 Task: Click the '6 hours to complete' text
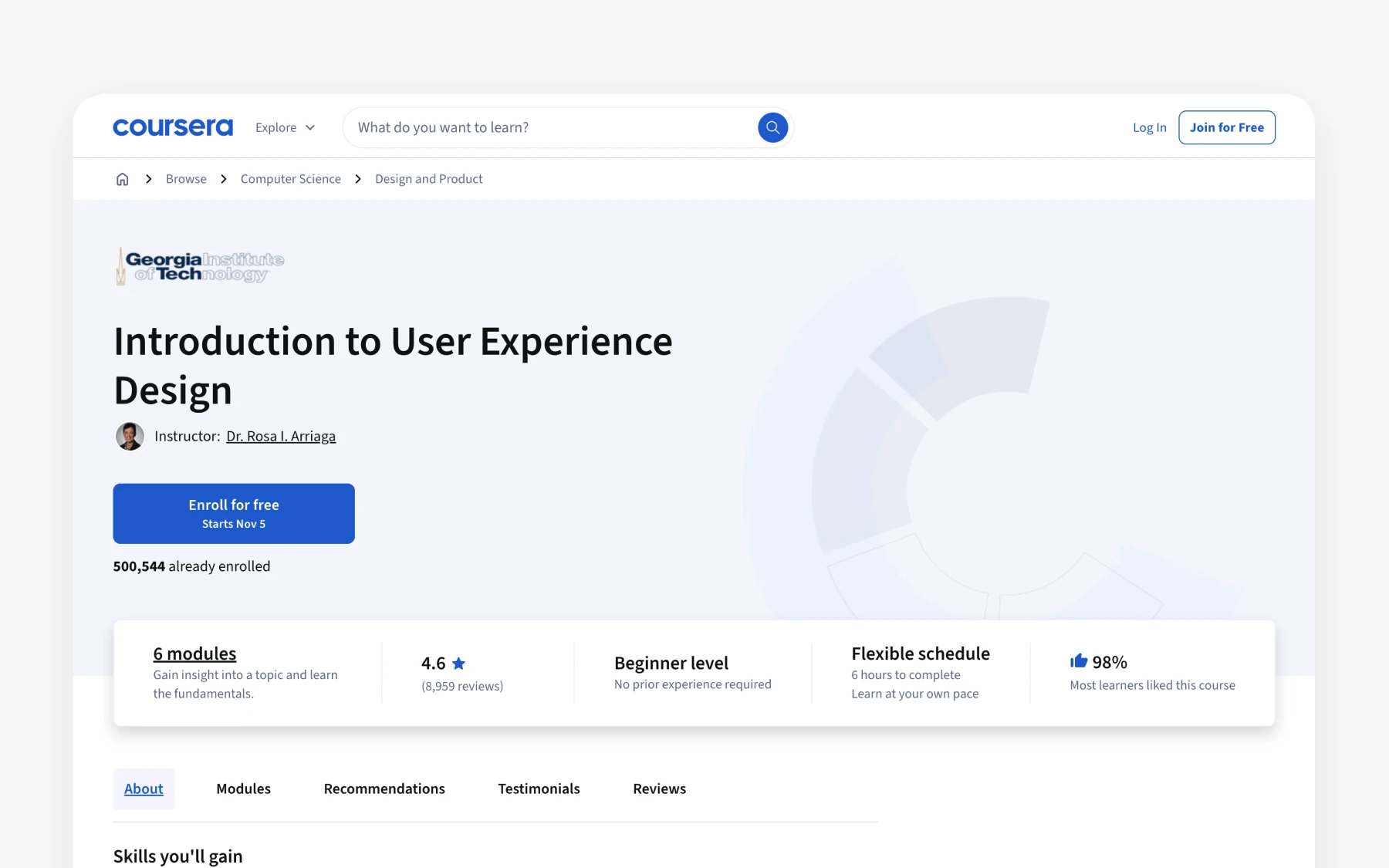[x=906, y=675]
